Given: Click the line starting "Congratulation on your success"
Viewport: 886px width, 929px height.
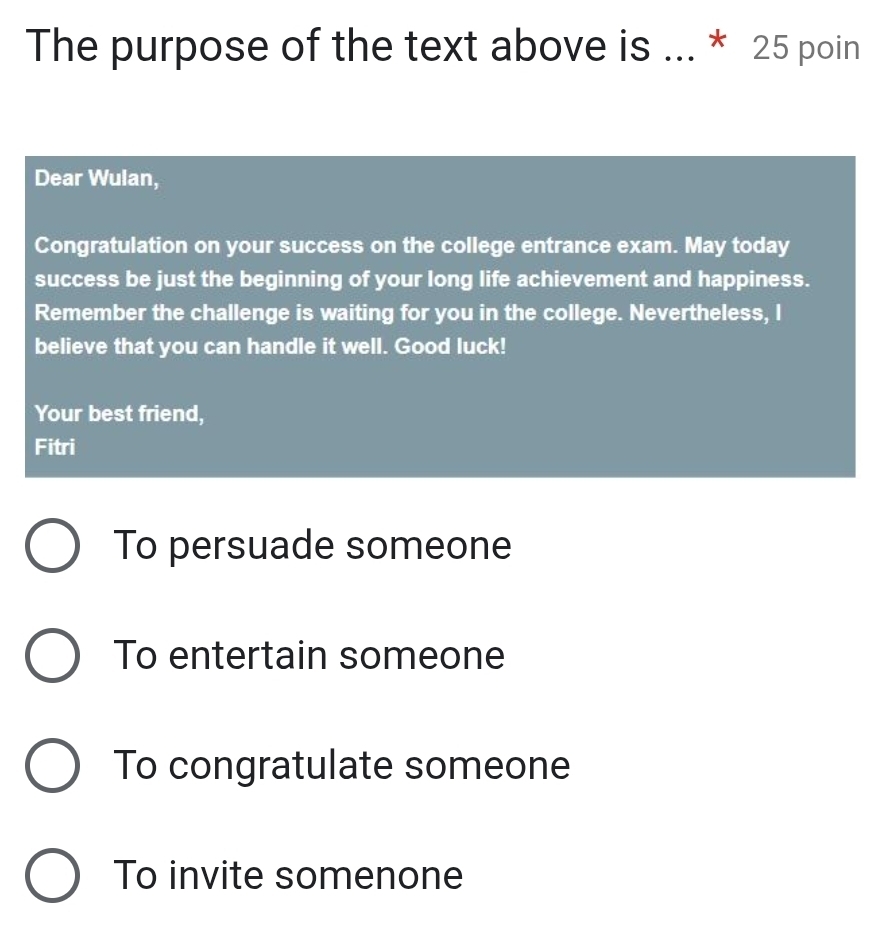Looking at the screenshot, I should click(x=412, y=246).
